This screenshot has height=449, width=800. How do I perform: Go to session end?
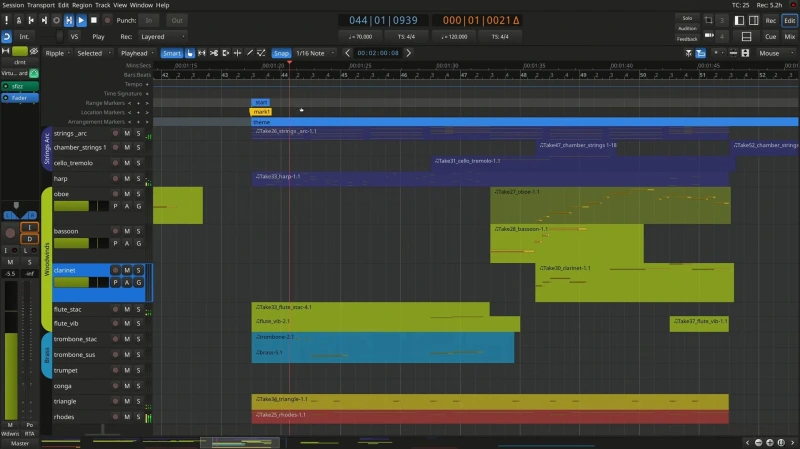(x=44, y=20)
